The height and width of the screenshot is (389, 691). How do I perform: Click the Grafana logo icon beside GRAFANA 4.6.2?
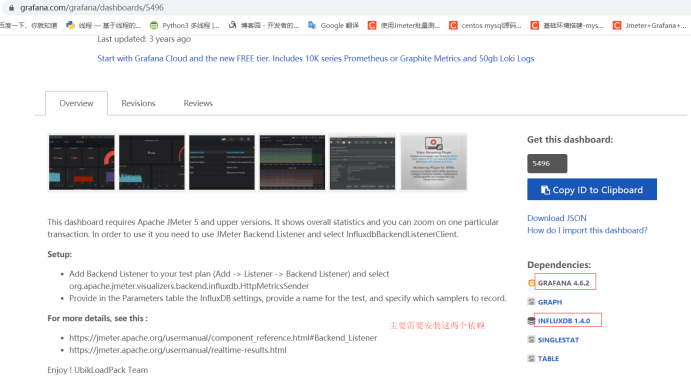point(531,283)
